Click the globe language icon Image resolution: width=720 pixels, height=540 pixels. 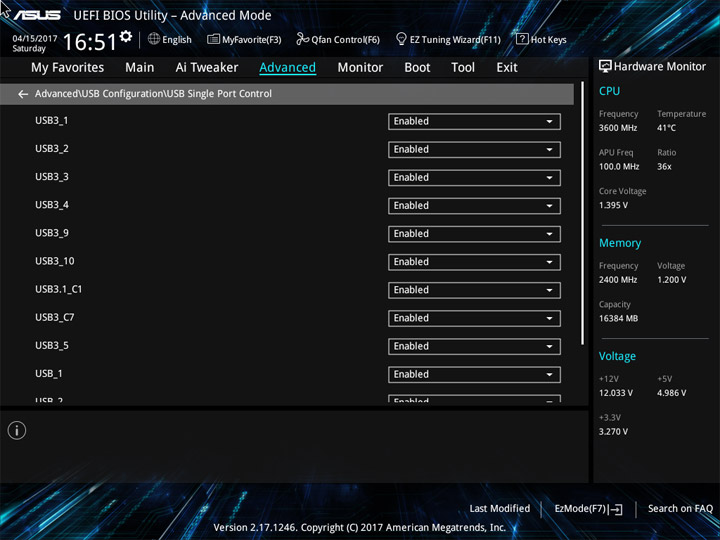[x=154, y=39]
